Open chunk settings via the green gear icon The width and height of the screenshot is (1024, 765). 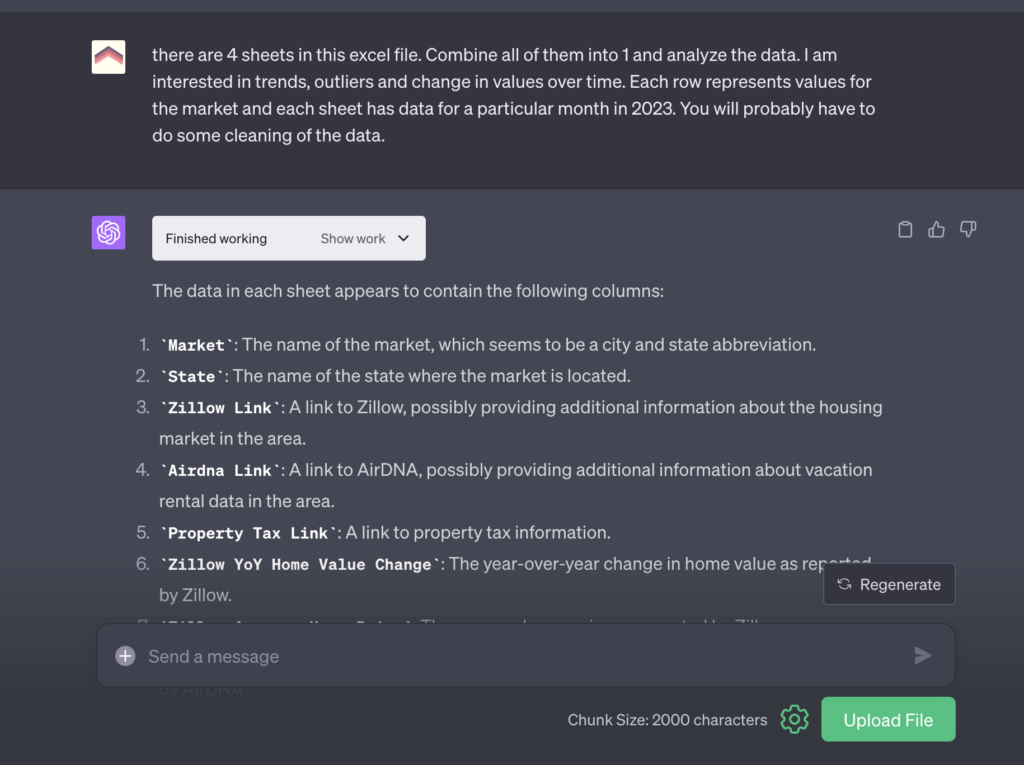[794, 719]
